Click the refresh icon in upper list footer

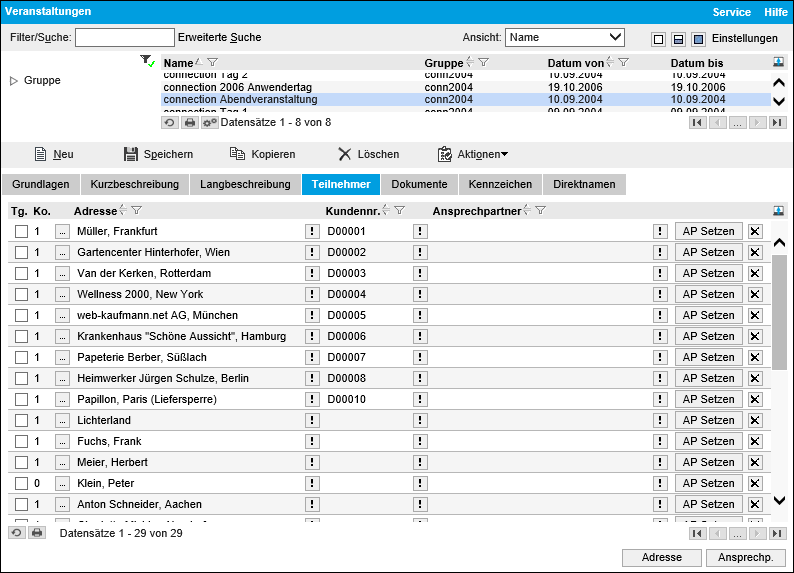(170, 122)
